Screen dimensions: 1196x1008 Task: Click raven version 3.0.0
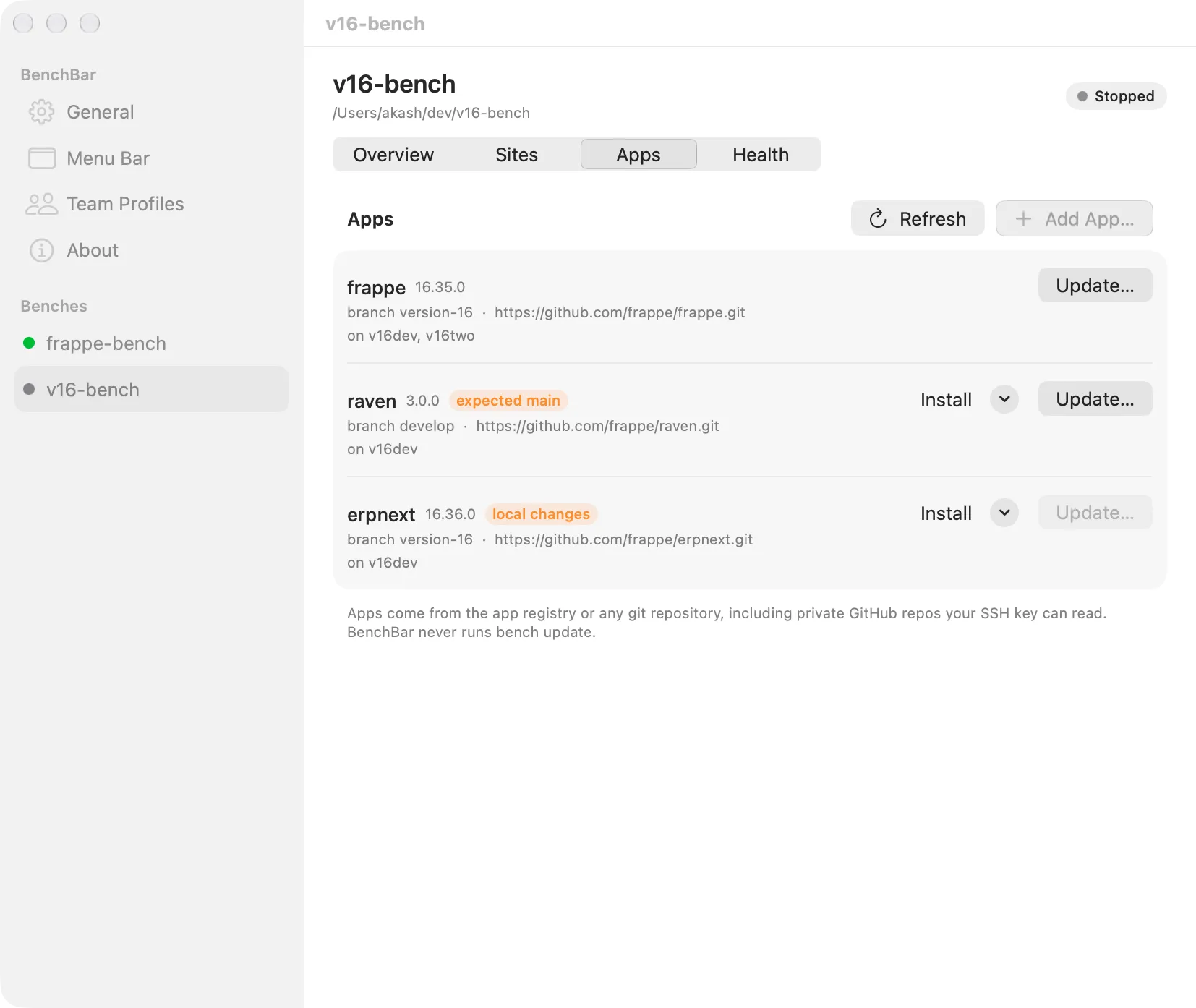click(422, 401)
